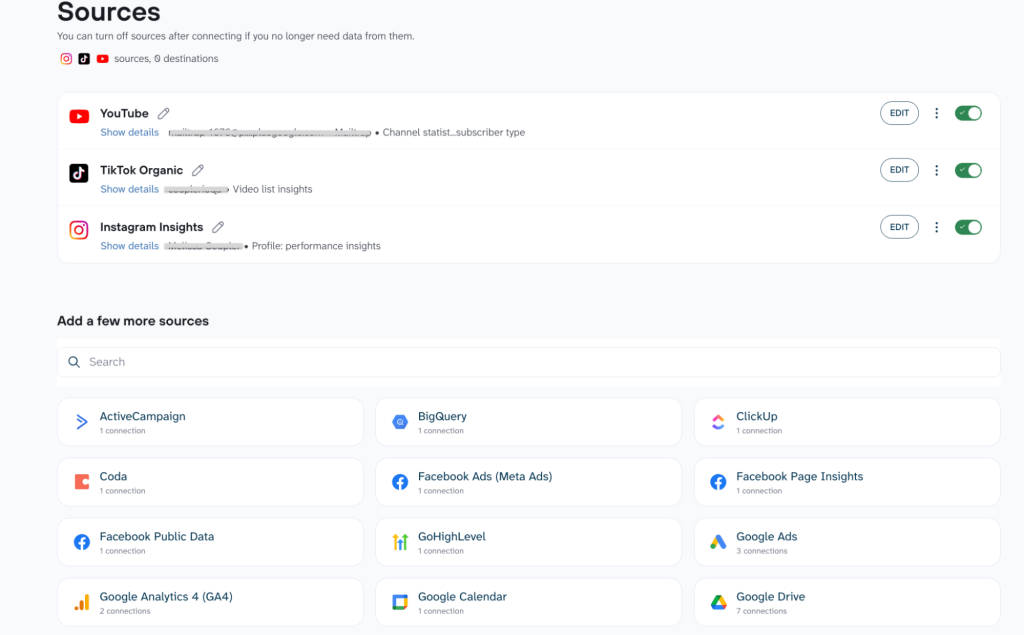1024x635 pixels.
Task: Click Google Analytics 4 (GA4) logo icon
Action: (82, 602)
